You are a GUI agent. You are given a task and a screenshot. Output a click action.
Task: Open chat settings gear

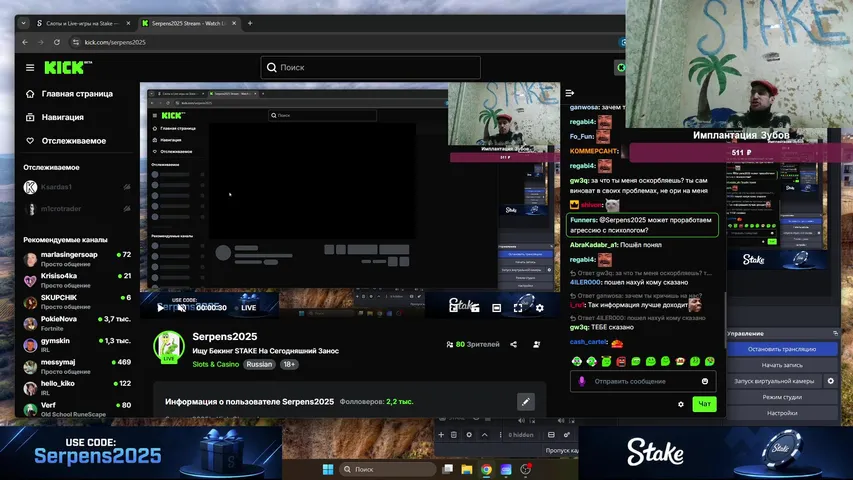pyautogui.click(x=681, y=404)
